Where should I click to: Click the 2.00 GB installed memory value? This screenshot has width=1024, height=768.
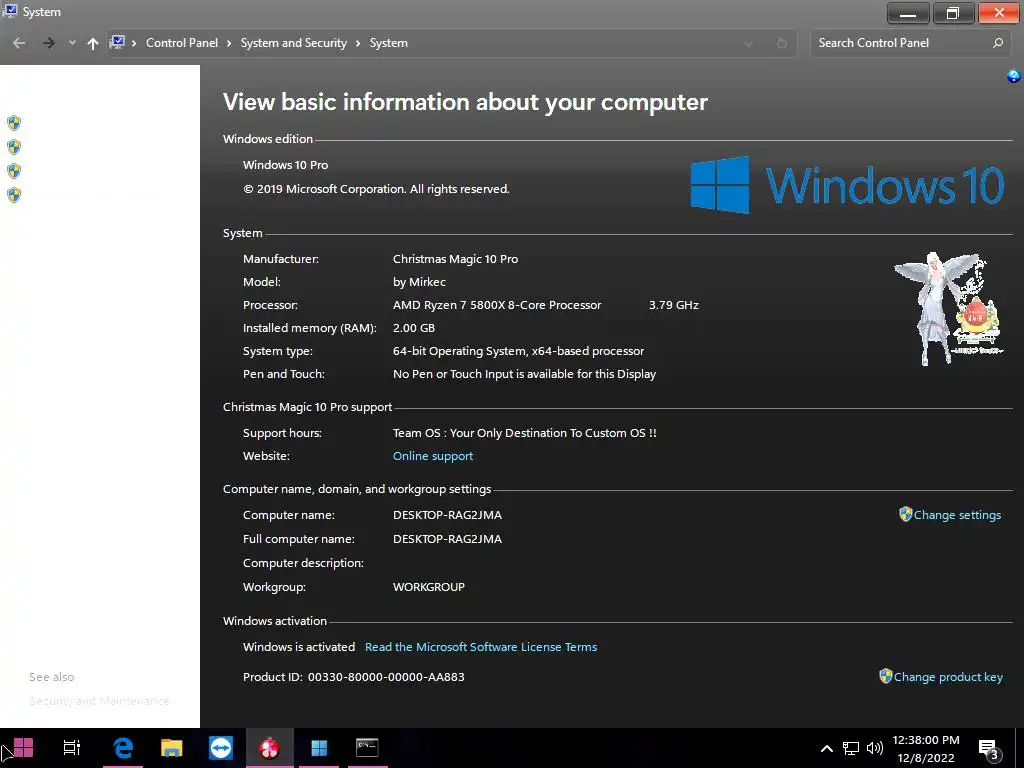413,328
